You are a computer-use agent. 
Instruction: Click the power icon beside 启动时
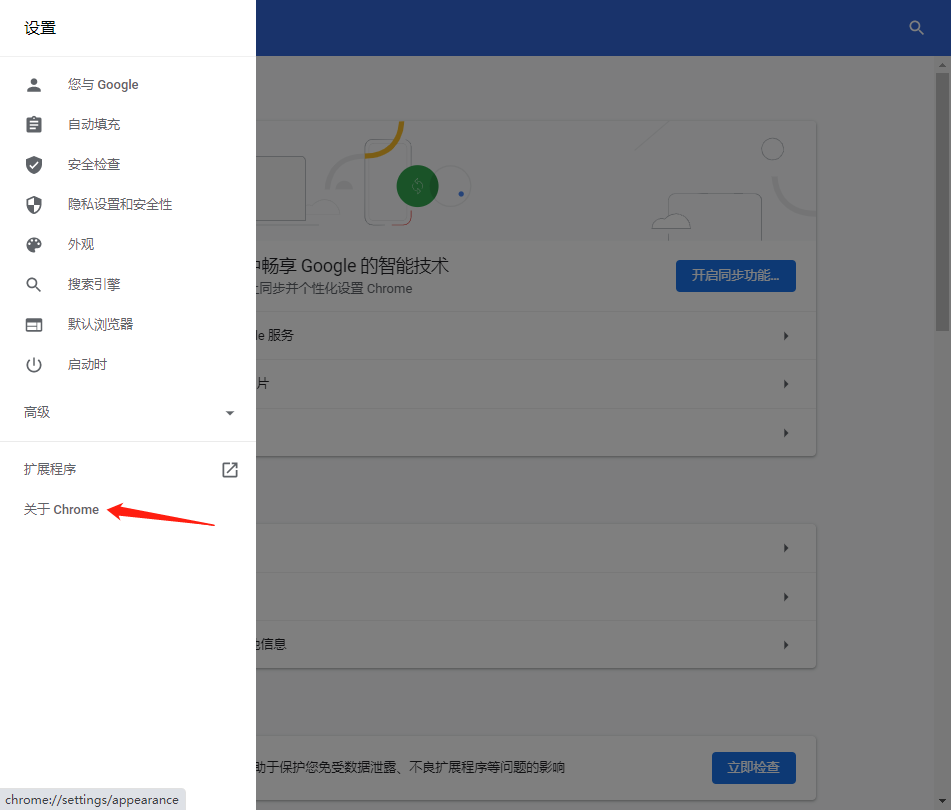34,365
